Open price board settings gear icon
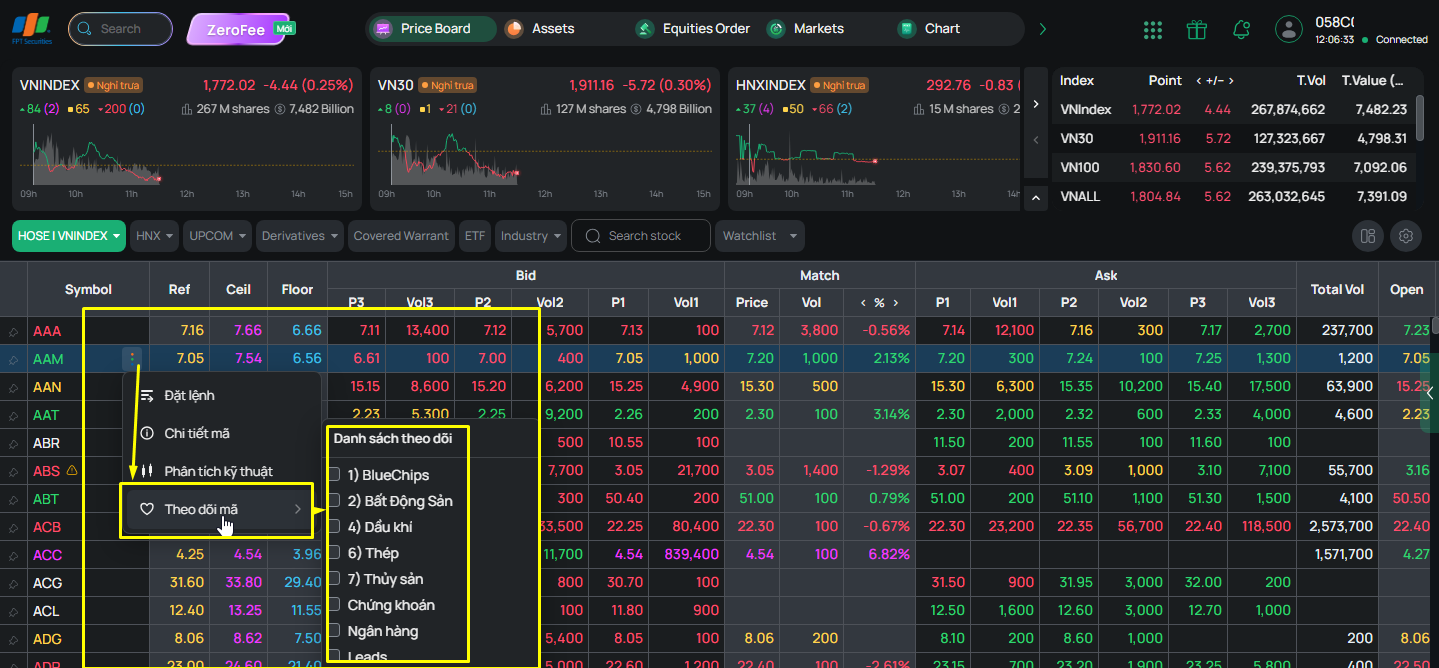 (1406, 236)
